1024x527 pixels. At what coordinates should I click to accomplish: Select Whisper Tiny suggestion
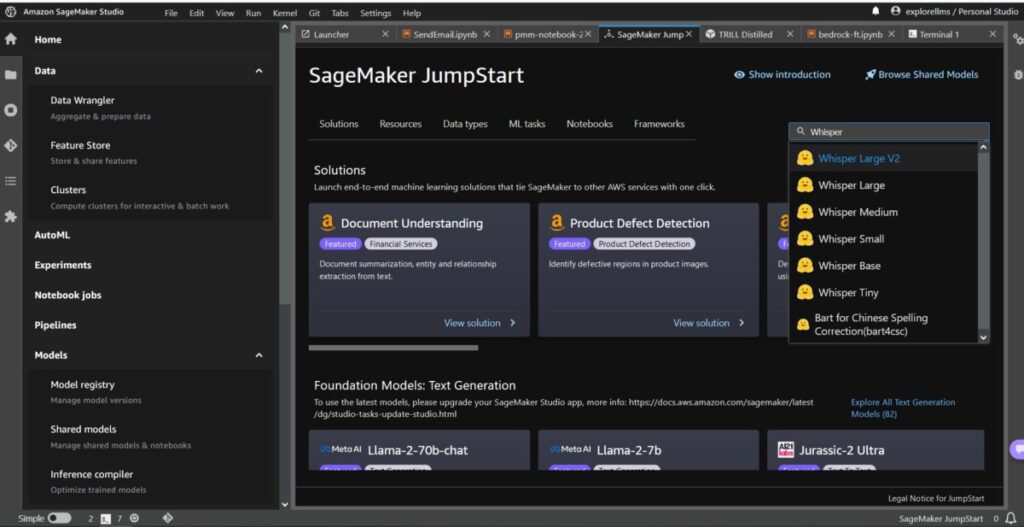tap(884, 293)
